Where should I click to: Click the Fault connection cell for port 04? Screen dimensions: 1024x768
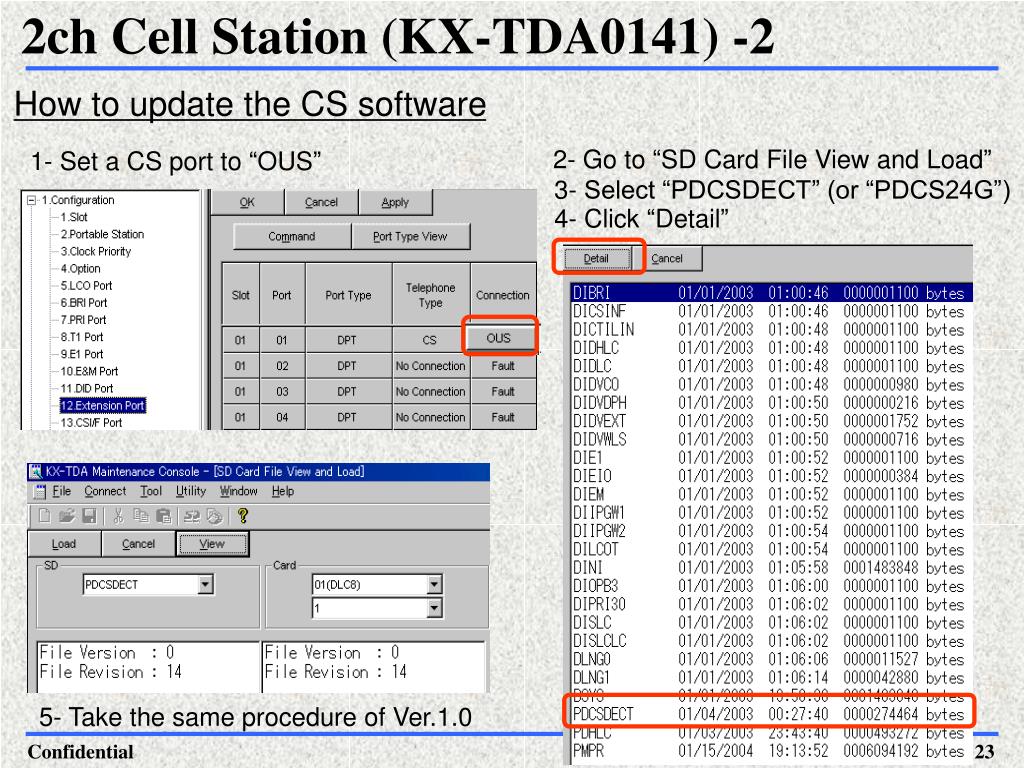pyautogui.click(x=503, y=417)
